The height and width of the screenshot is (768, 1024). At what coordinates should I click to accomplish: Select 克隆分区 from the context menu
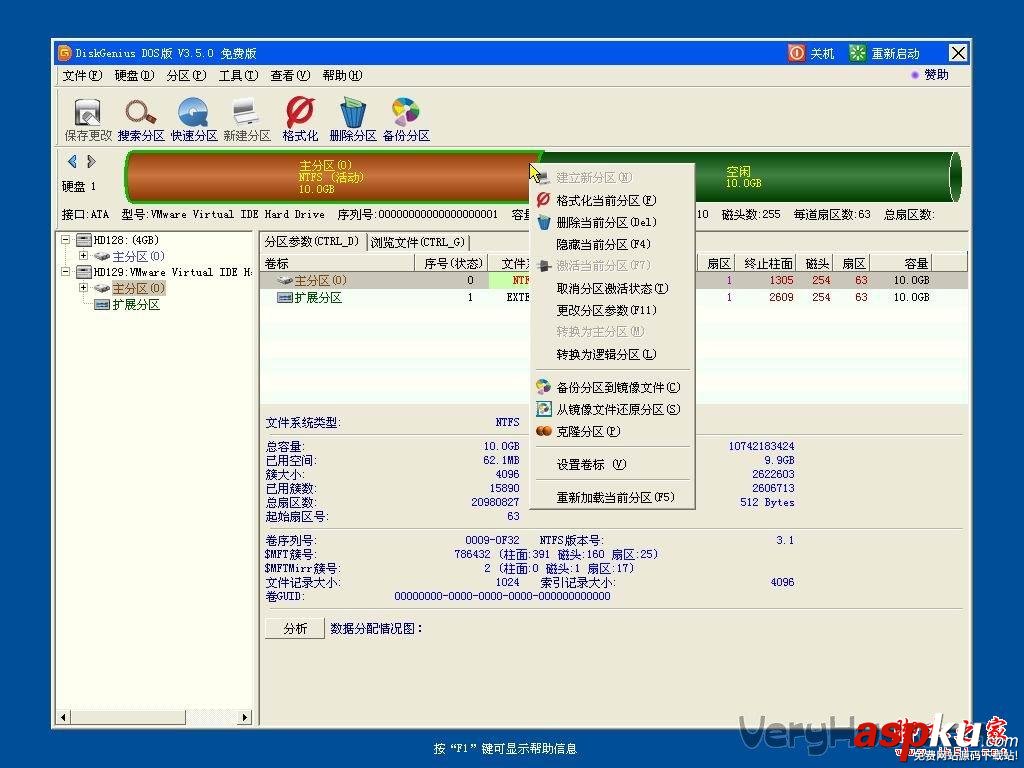pyautogui.click(x=589, y=432)
